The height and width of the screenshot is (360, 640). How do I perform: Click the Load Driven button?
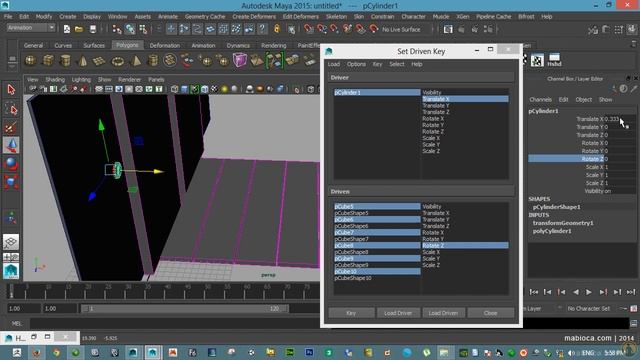(x=443, y=313)
